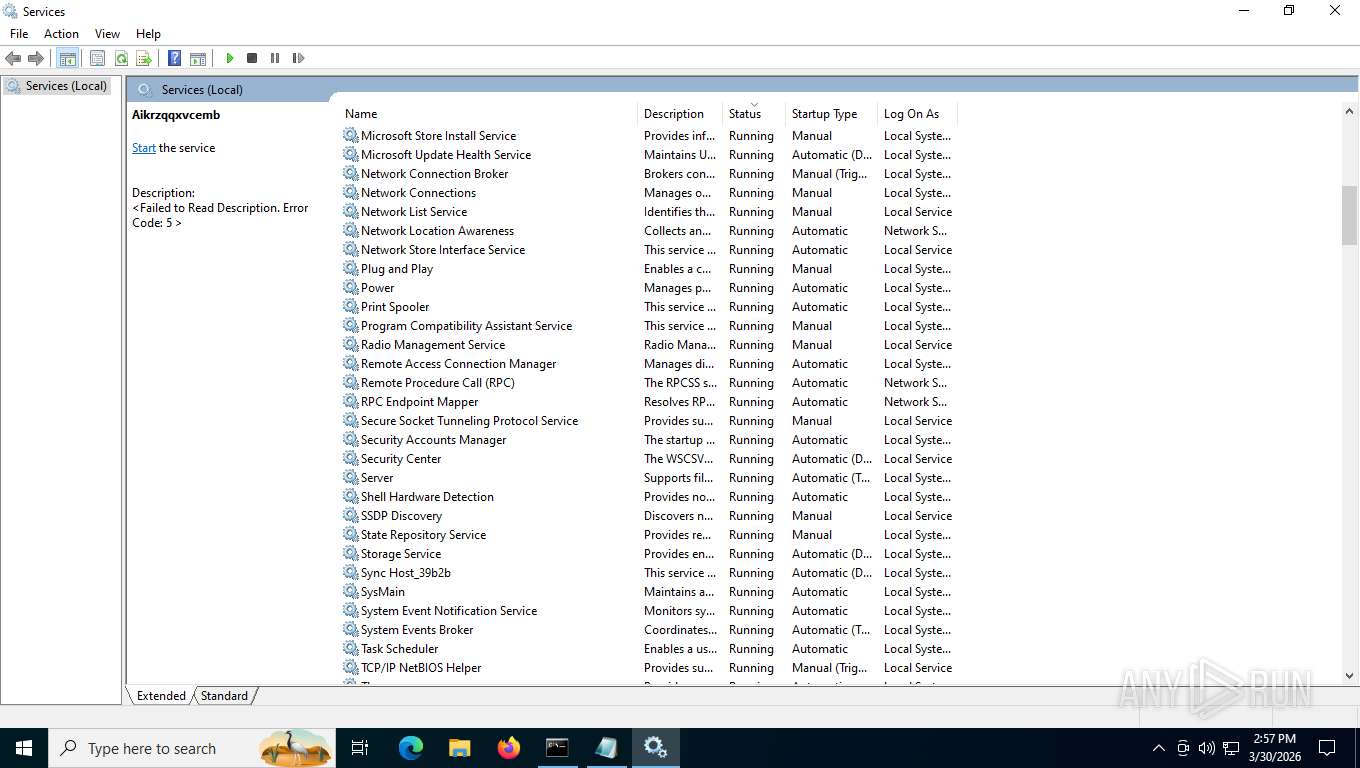Click the Forward arrow in toolbar

click(36, 58)
